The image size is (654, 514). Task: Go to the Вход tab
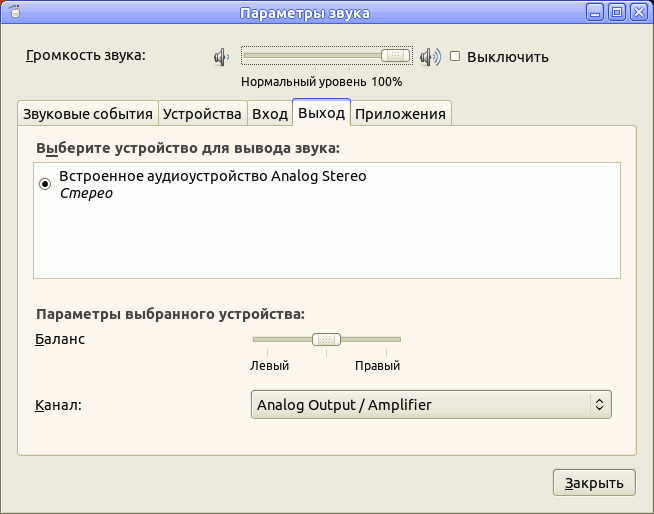(269, 113)
